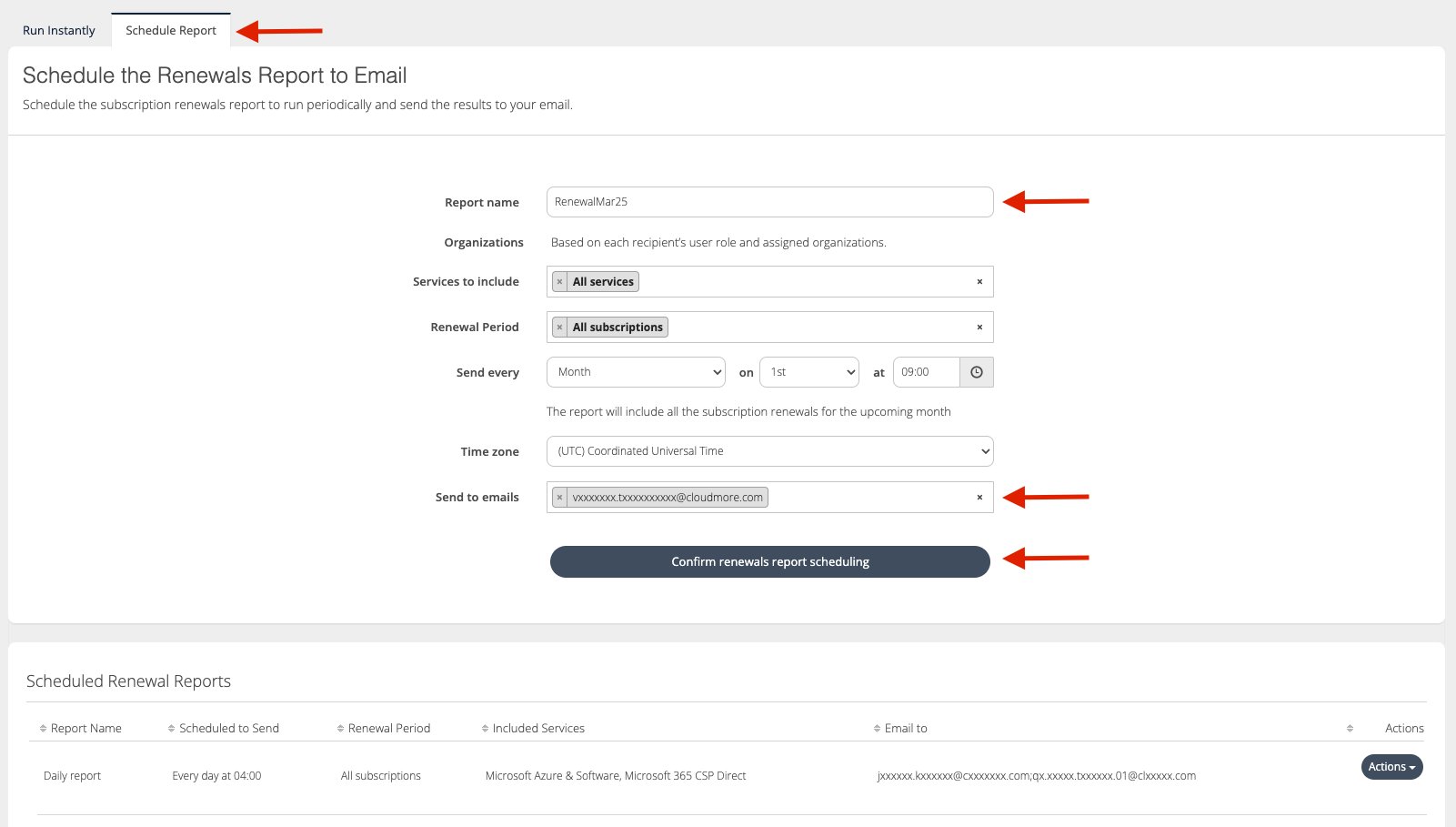
Task: Remove the cloudmore.com email tag
Action: 559,498
